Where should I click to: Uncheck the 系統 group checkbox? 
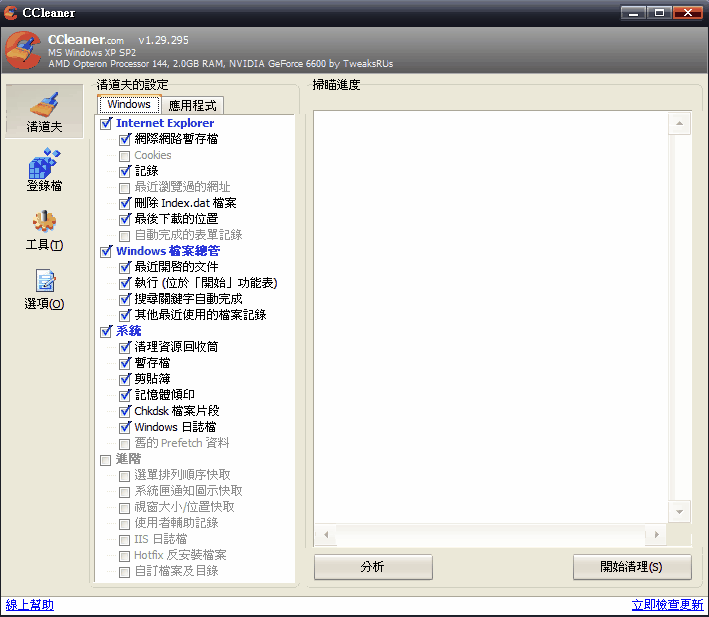pos(106,331)
